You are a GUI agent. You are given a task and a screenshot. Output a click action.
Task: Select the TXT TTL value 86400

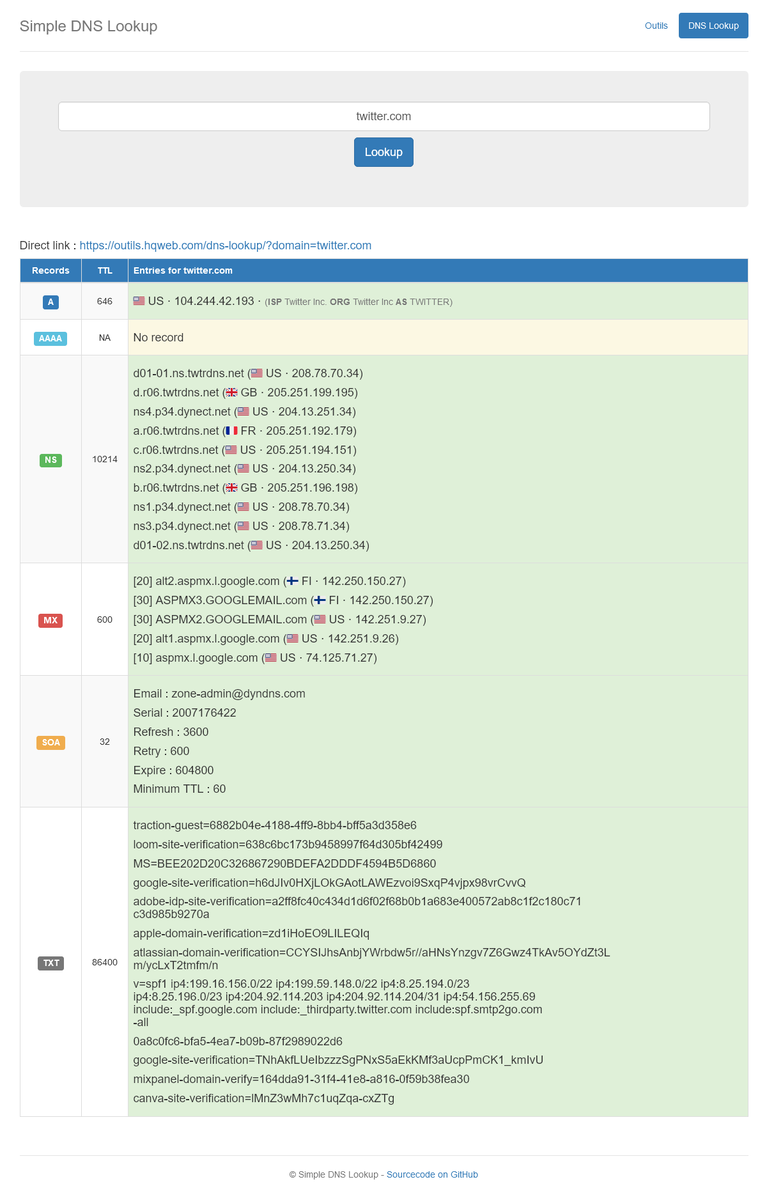click(105, 963)
